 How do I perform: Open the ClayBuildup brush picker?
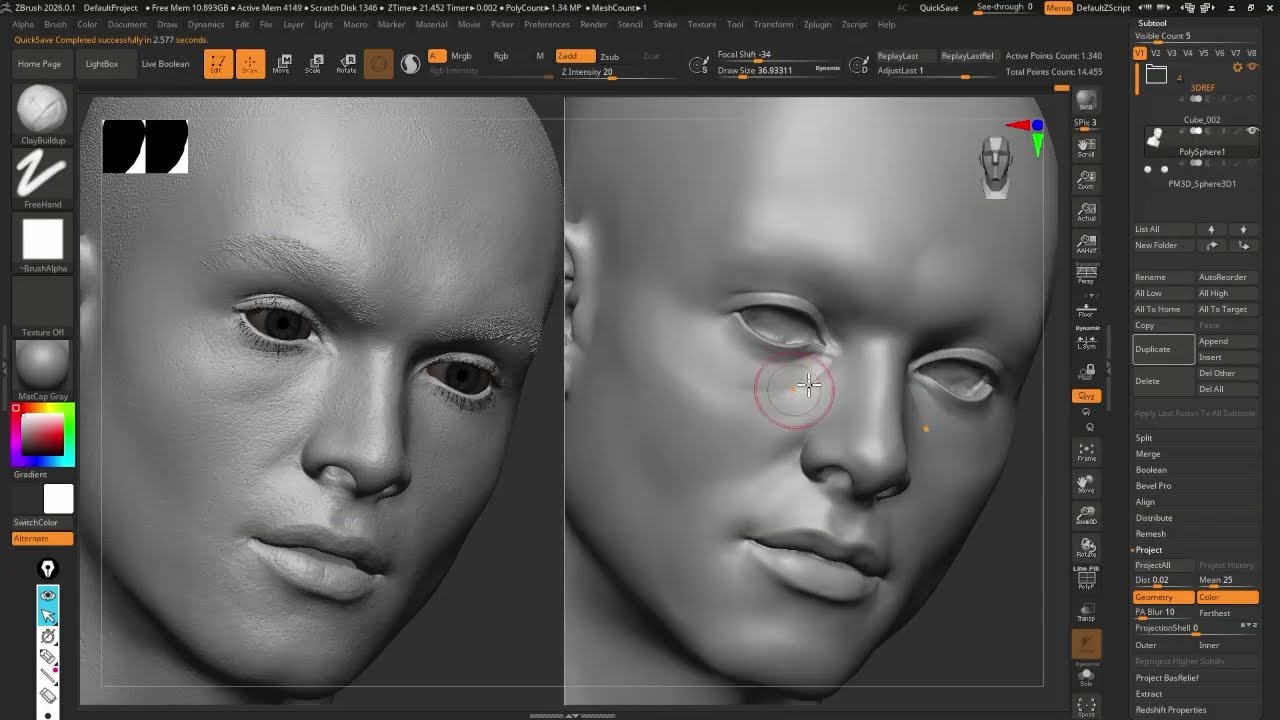point(43,114)
